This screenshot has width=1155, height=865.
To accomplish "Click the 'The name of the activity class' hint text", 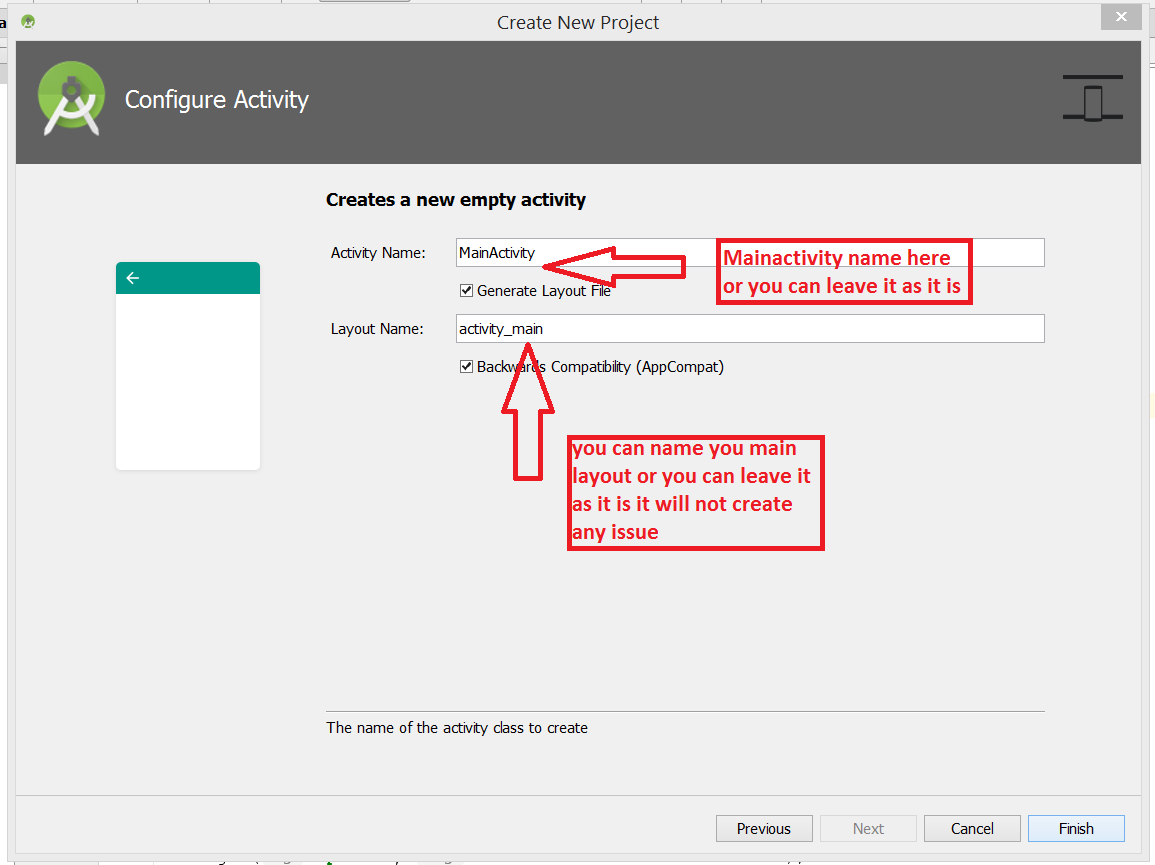I will coord(457,728).
